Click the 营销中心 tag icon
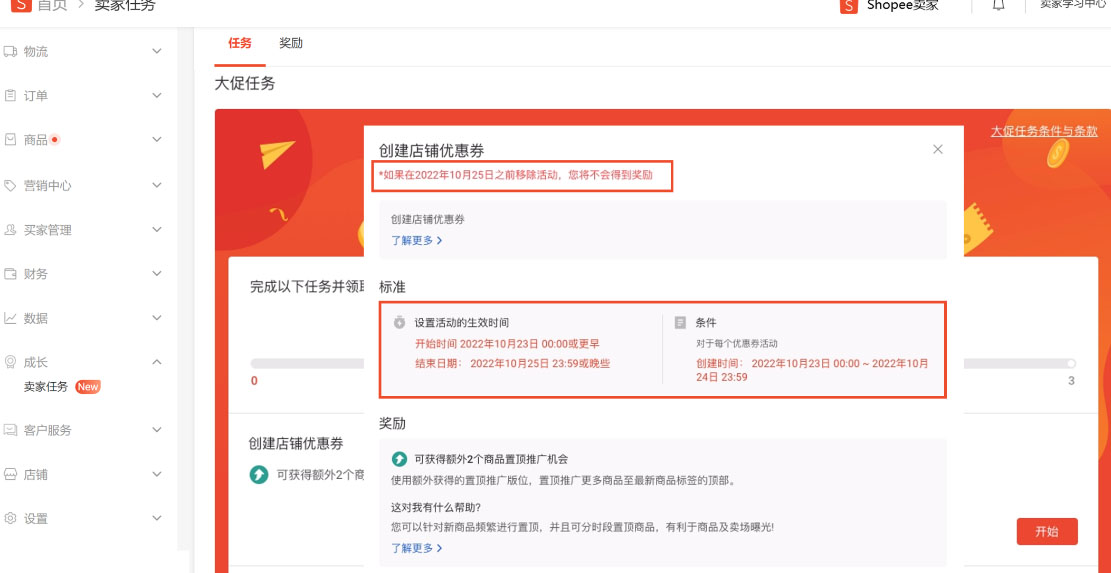 click(10, 185)
